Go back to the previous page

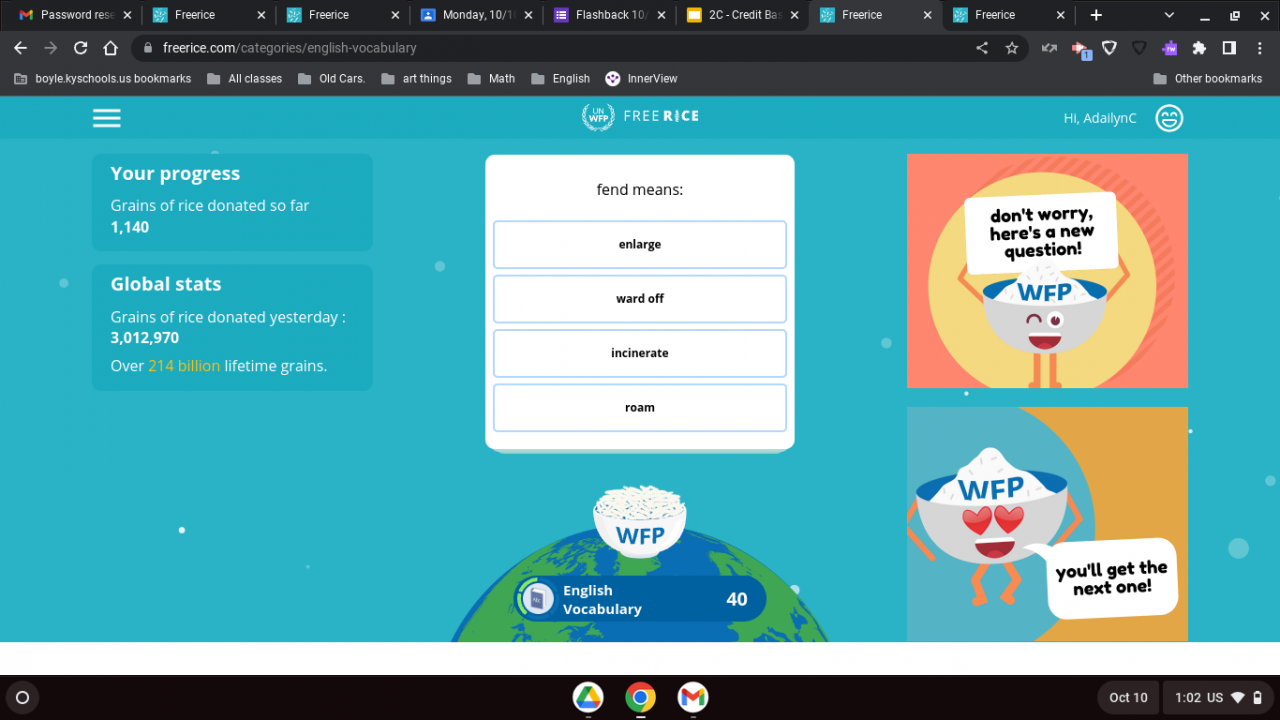(x=20, y=48)
